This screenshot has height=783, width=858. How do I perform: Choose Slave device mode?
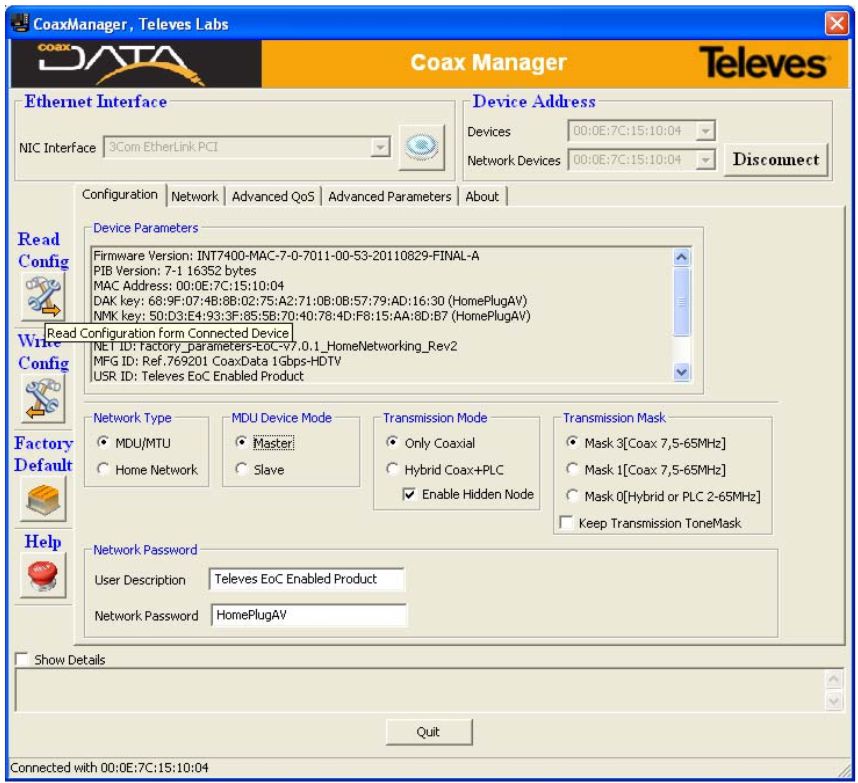241,469
